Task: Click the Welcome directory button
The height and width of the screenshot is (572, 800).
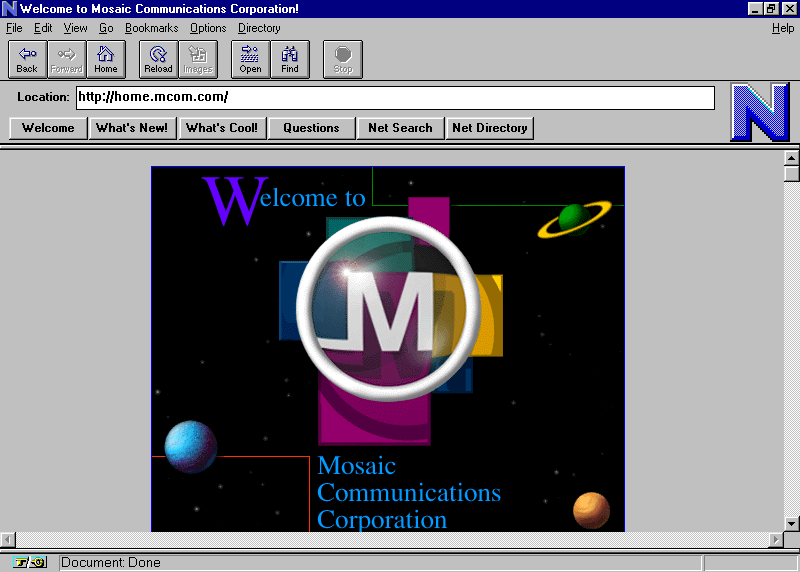Action: point(48,128)
